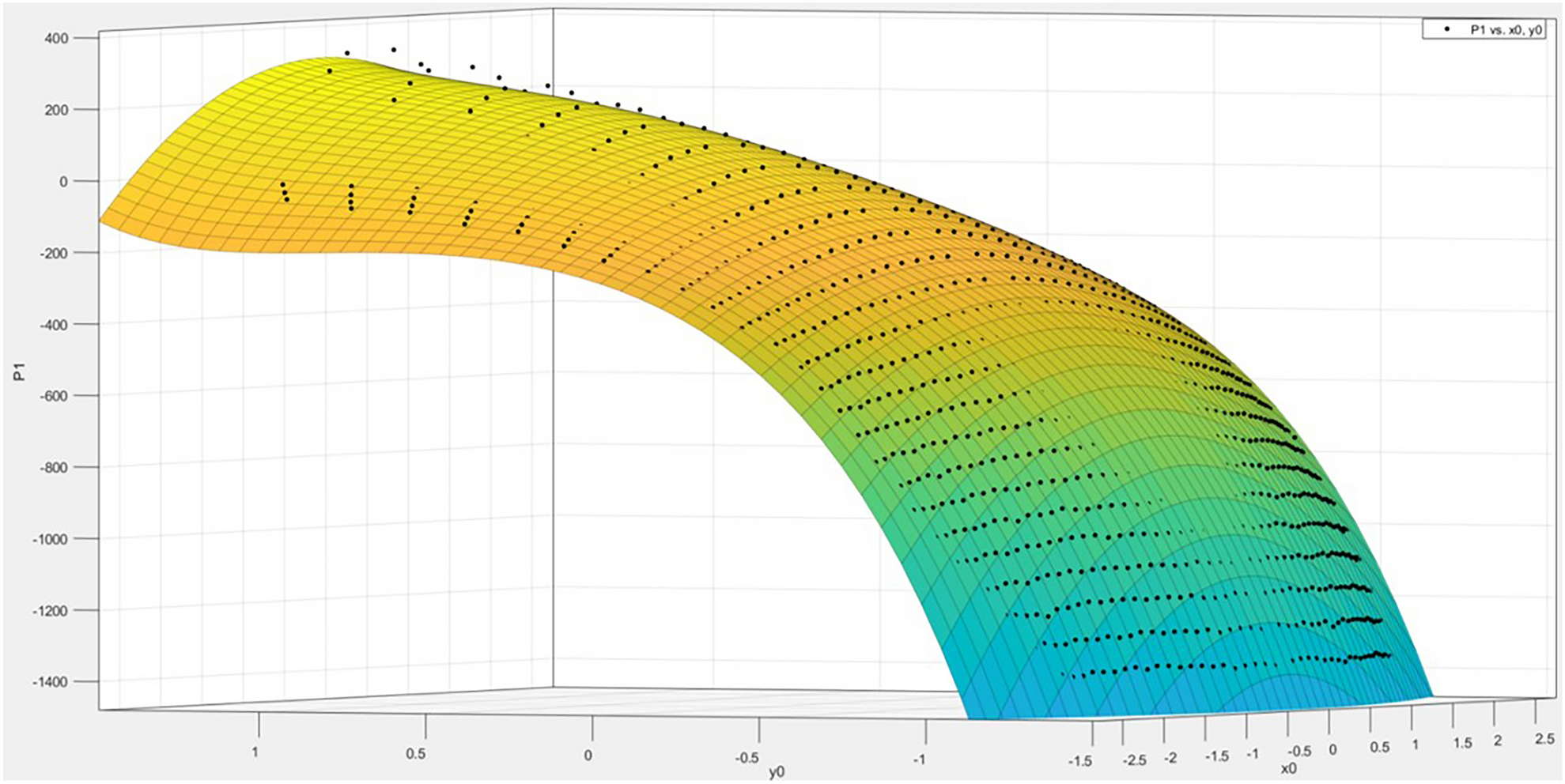Click the 2.5 tick on the x0 axis
This screenshot has width=1565, height=784.
[1543, 737]
